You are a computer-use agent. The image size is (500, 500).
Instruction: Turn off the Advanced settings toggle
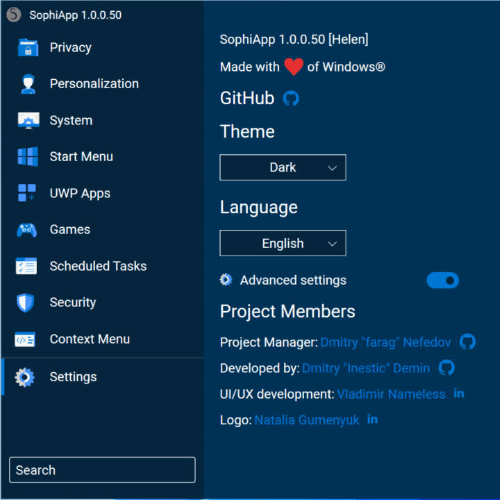443,280
